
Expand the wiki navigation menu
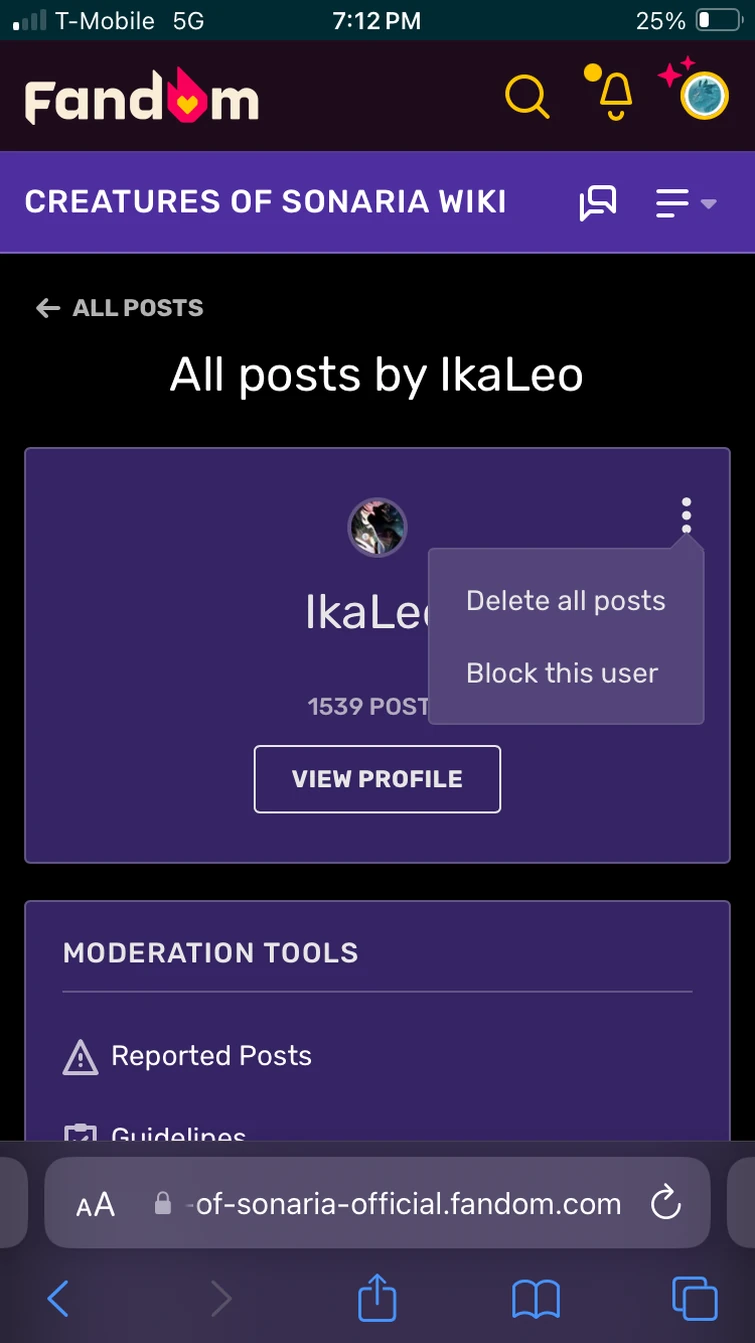[685, 204]
